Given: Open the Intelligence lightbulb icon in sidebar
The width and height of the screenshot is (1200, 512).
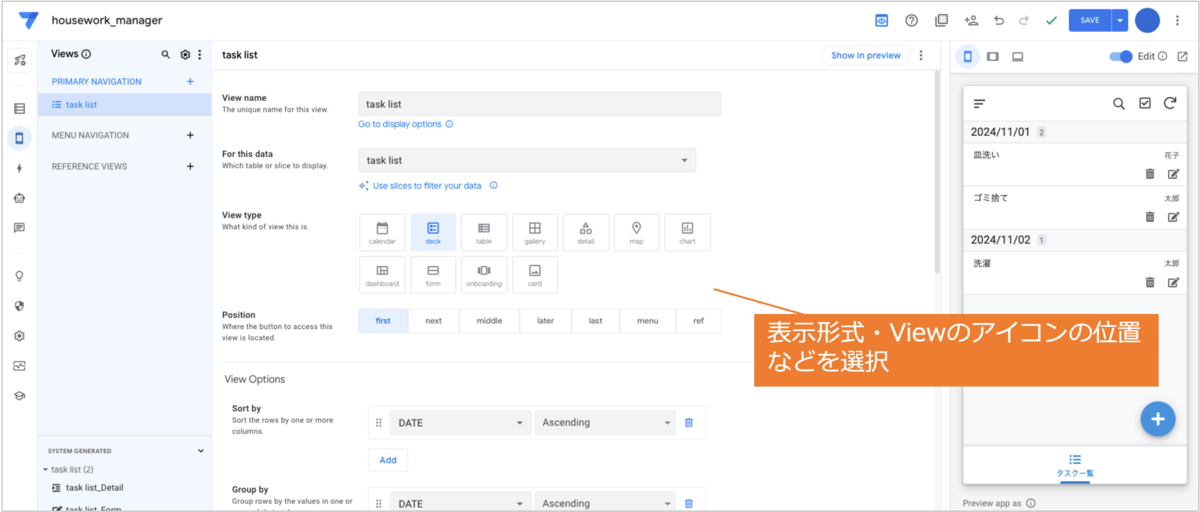Looking at the screenshot, I should [19, 276].
